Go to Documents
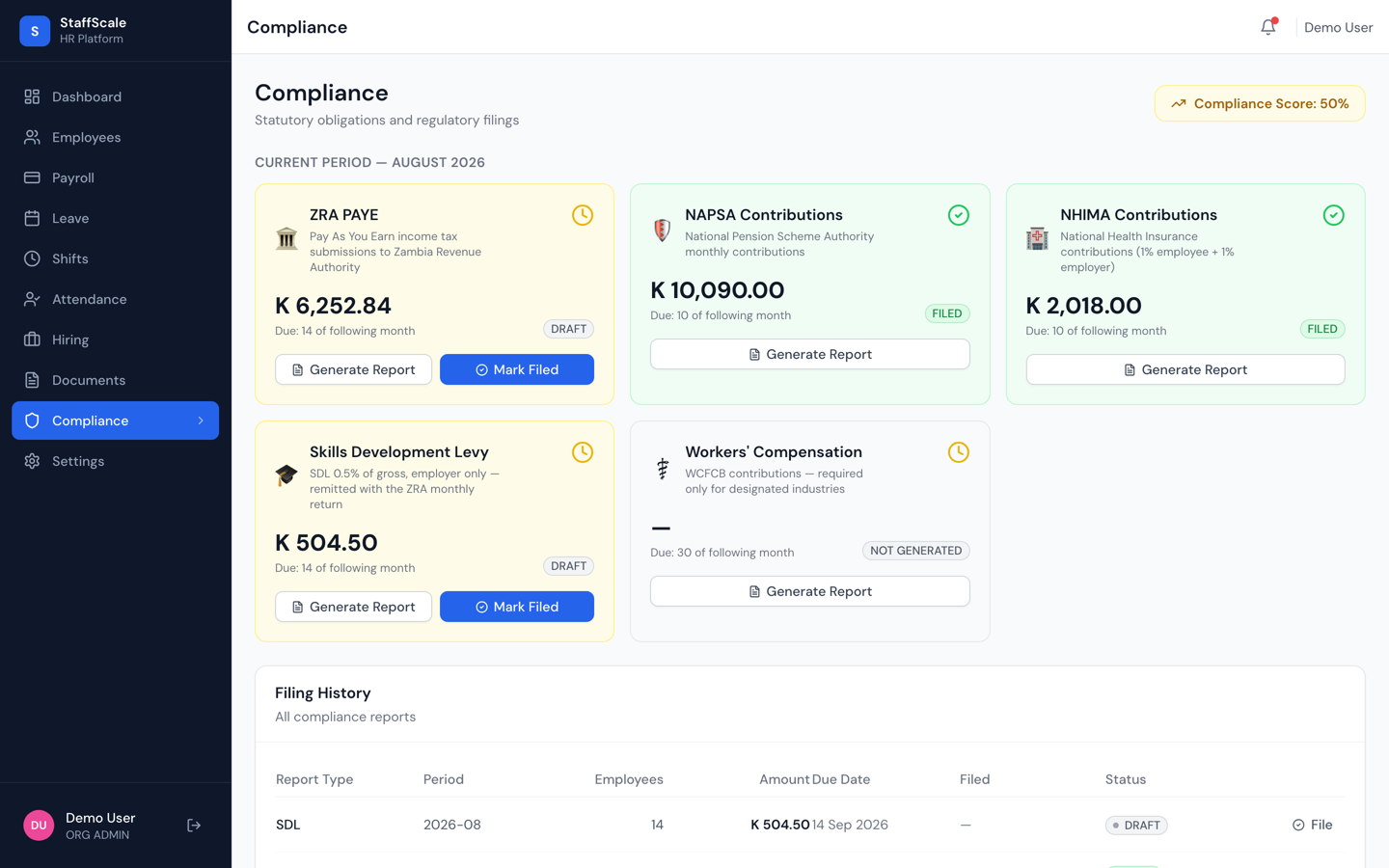Image resolution: width=1389 pixels, height=868 pixels. tap(115, 380)
